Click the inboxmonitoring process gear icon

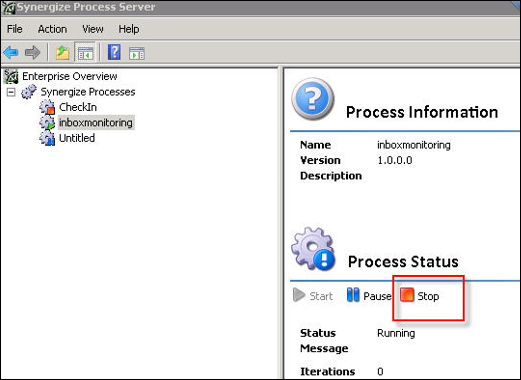coord(47,122)
